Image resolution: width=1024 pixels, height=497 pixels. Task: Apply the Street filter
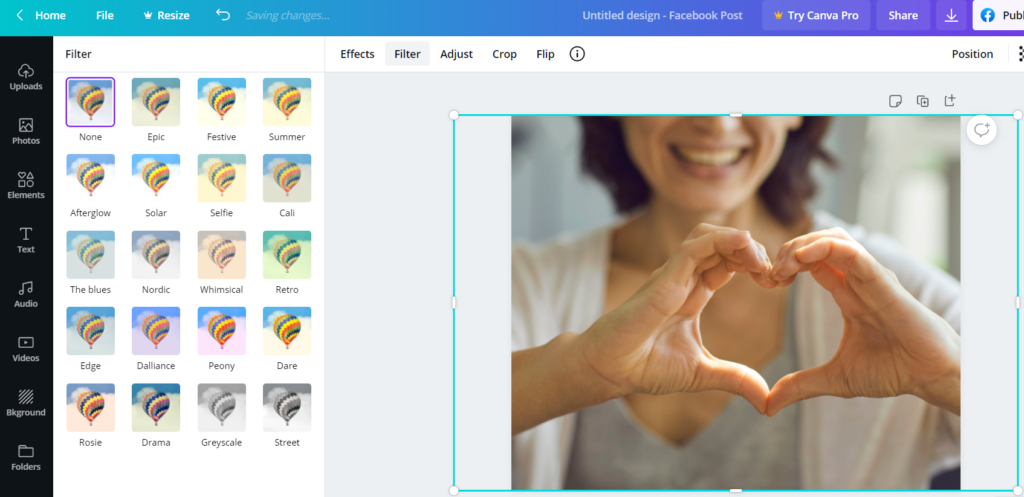tap(287, 408)
